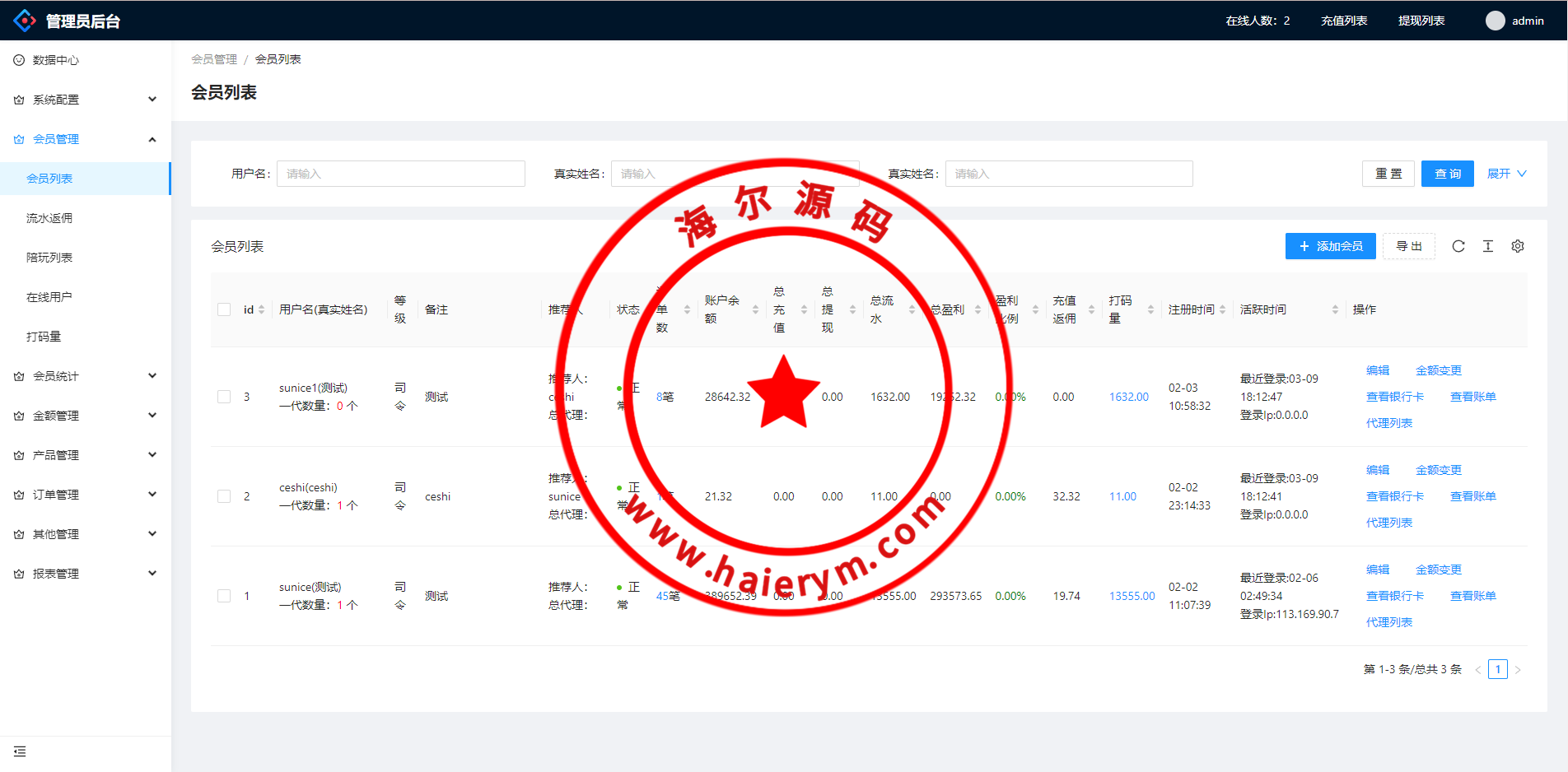Select the checkbox for member id 3
This screenshot has width=1568, height=772.
224,397
